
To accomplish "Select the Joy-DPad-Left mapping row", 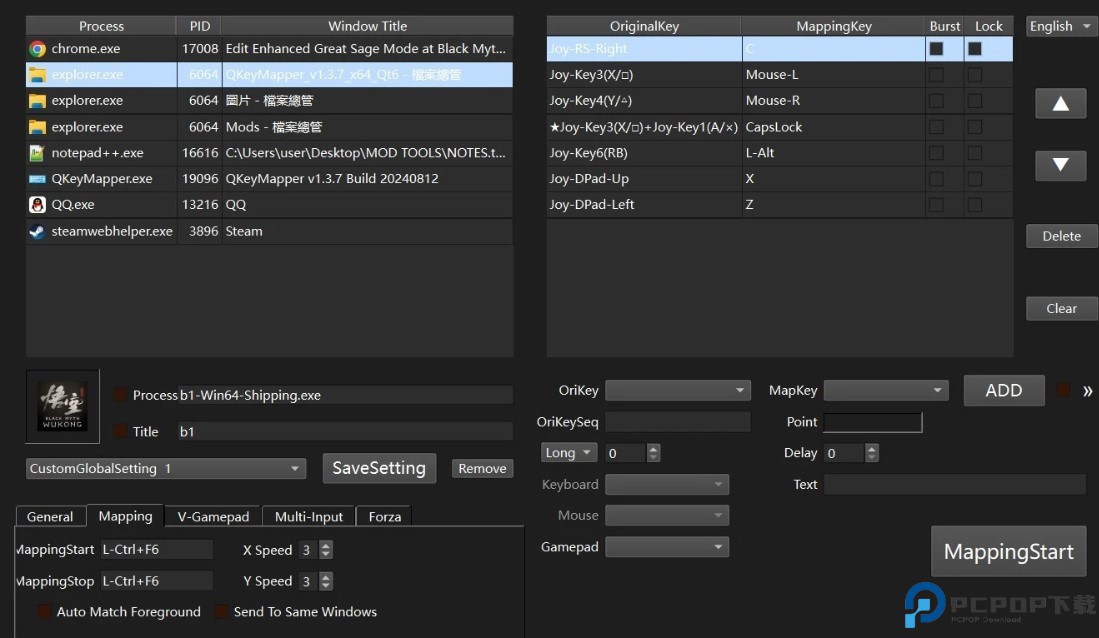I will (779, 205).
